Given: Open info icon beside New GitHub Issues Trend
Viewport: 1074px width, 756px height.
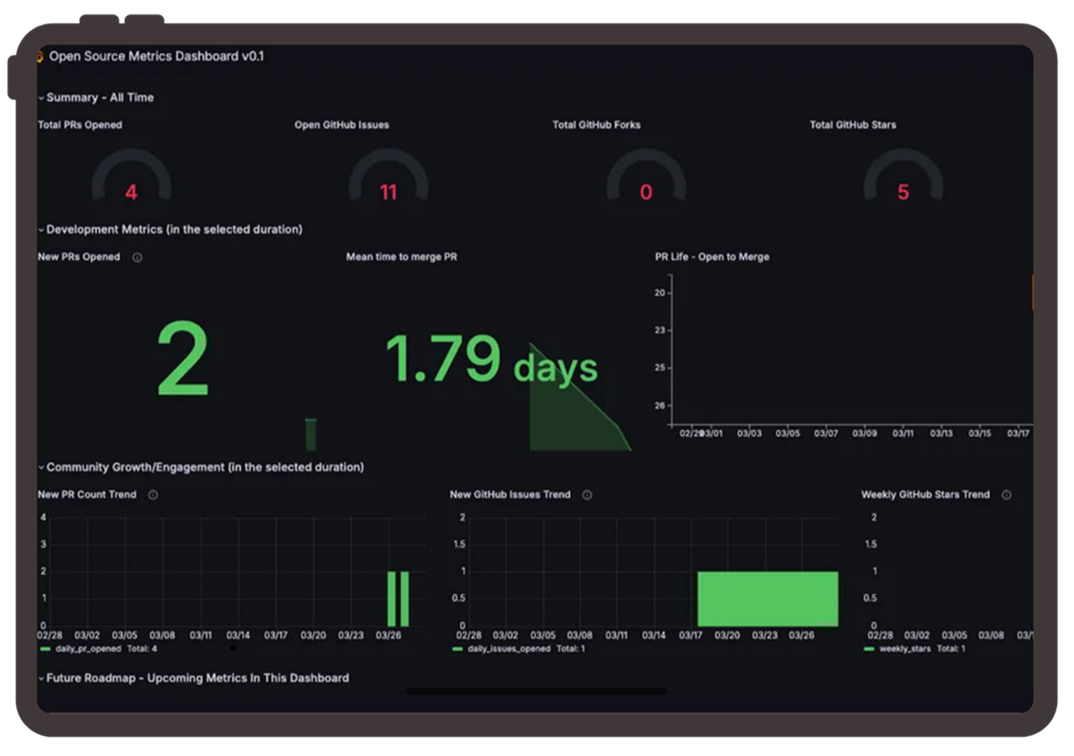Looking at the screenshot, I should point(587,495).
